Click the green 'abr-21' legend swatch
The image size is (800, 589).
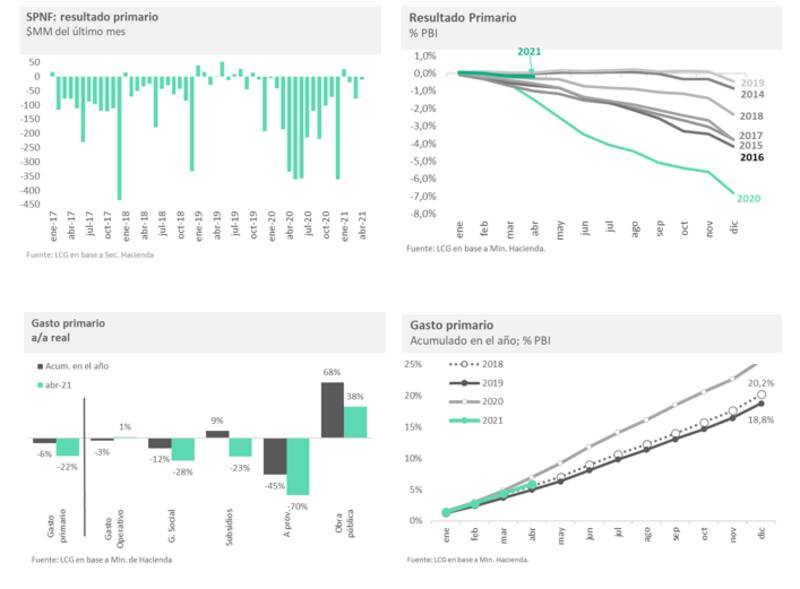pyautogui.click(x=39, y=383)
